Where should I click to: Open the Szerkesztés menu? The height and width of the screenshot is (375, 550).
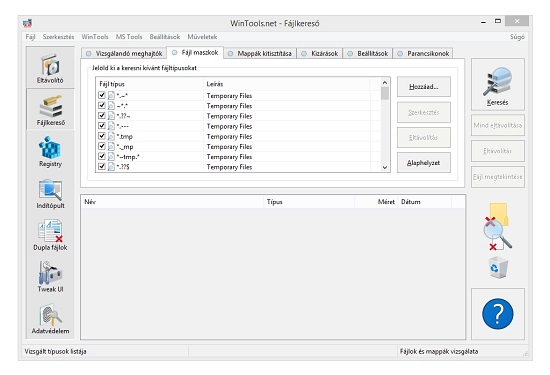pos(58,37)
